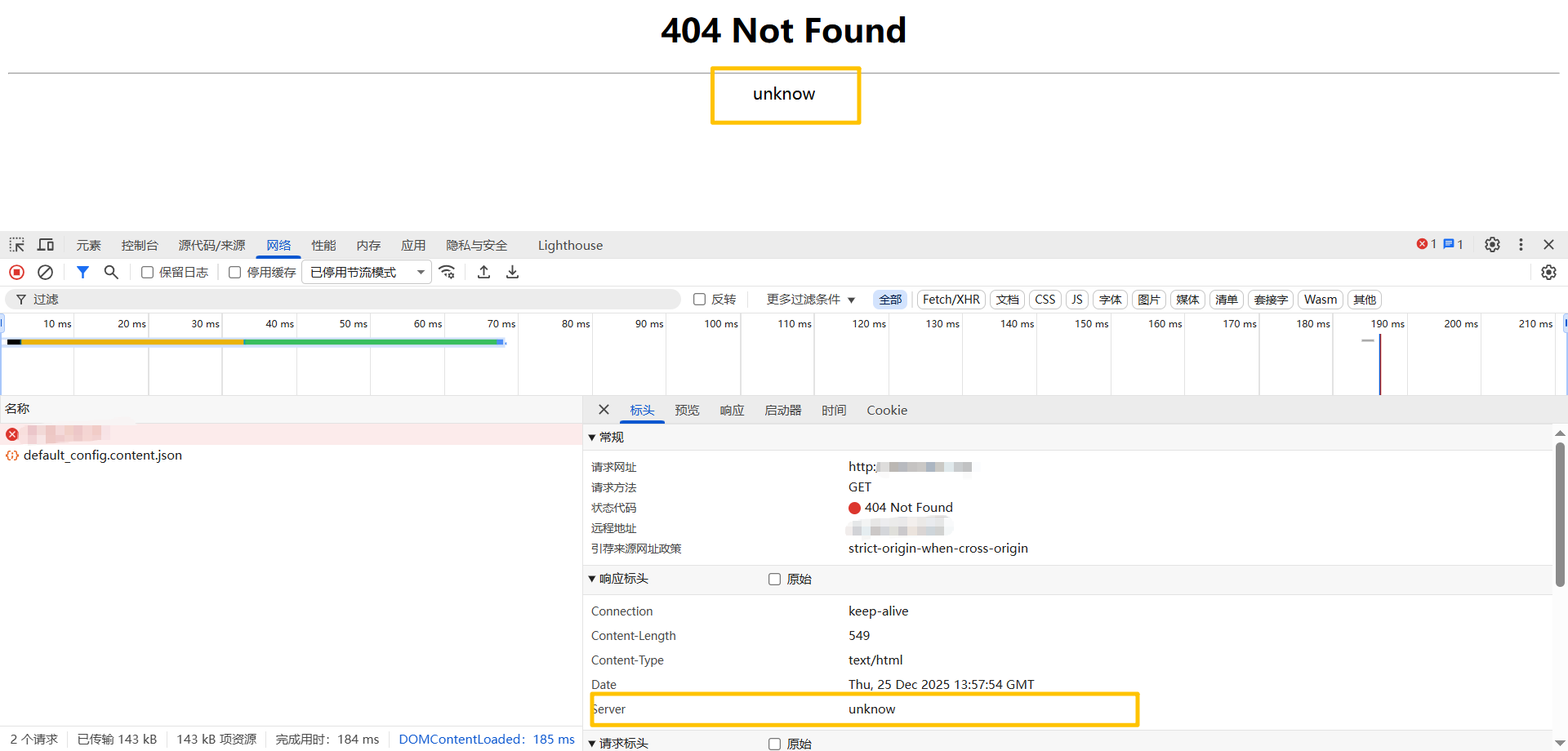Switch to the 控制台 panel tab

coord(140,246)
